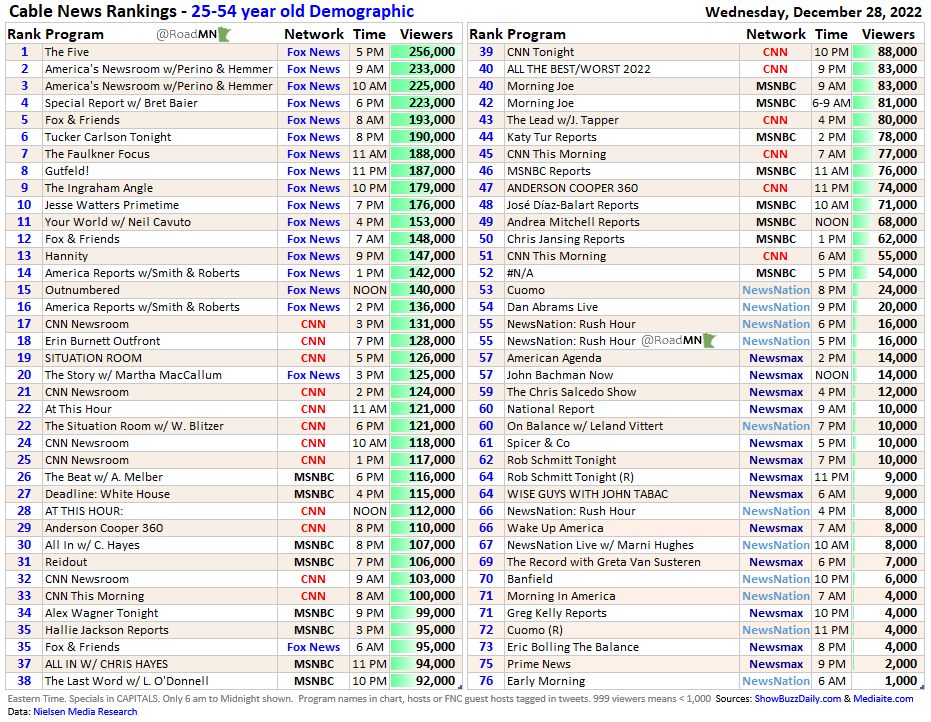Click 'Greg Kelly Reports' program cell
This screenshot has width=931, height=722.
(x=622, y=613)
